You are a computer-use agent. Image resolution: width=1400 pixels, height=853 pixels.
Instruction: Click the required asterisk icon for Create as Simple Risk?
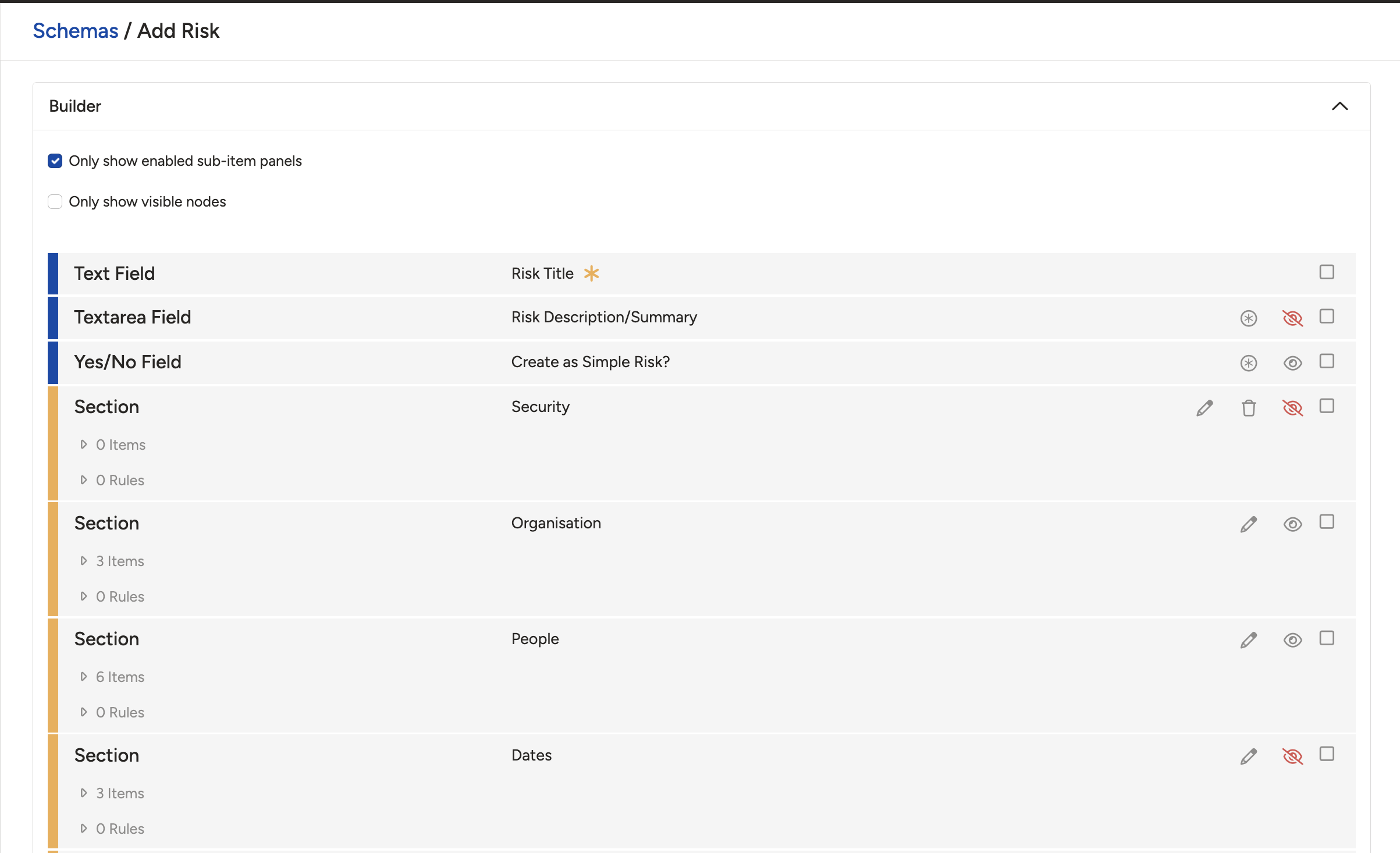tap(1248, 363)
